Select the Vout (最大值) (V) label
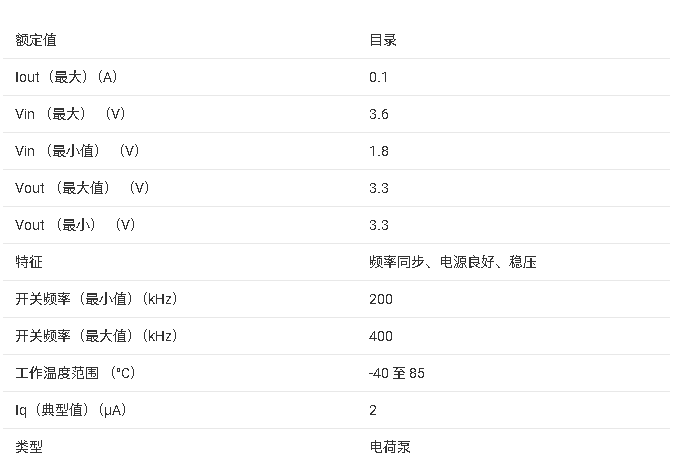This screenshot has height=465, width=683. [x=82, y=188]
